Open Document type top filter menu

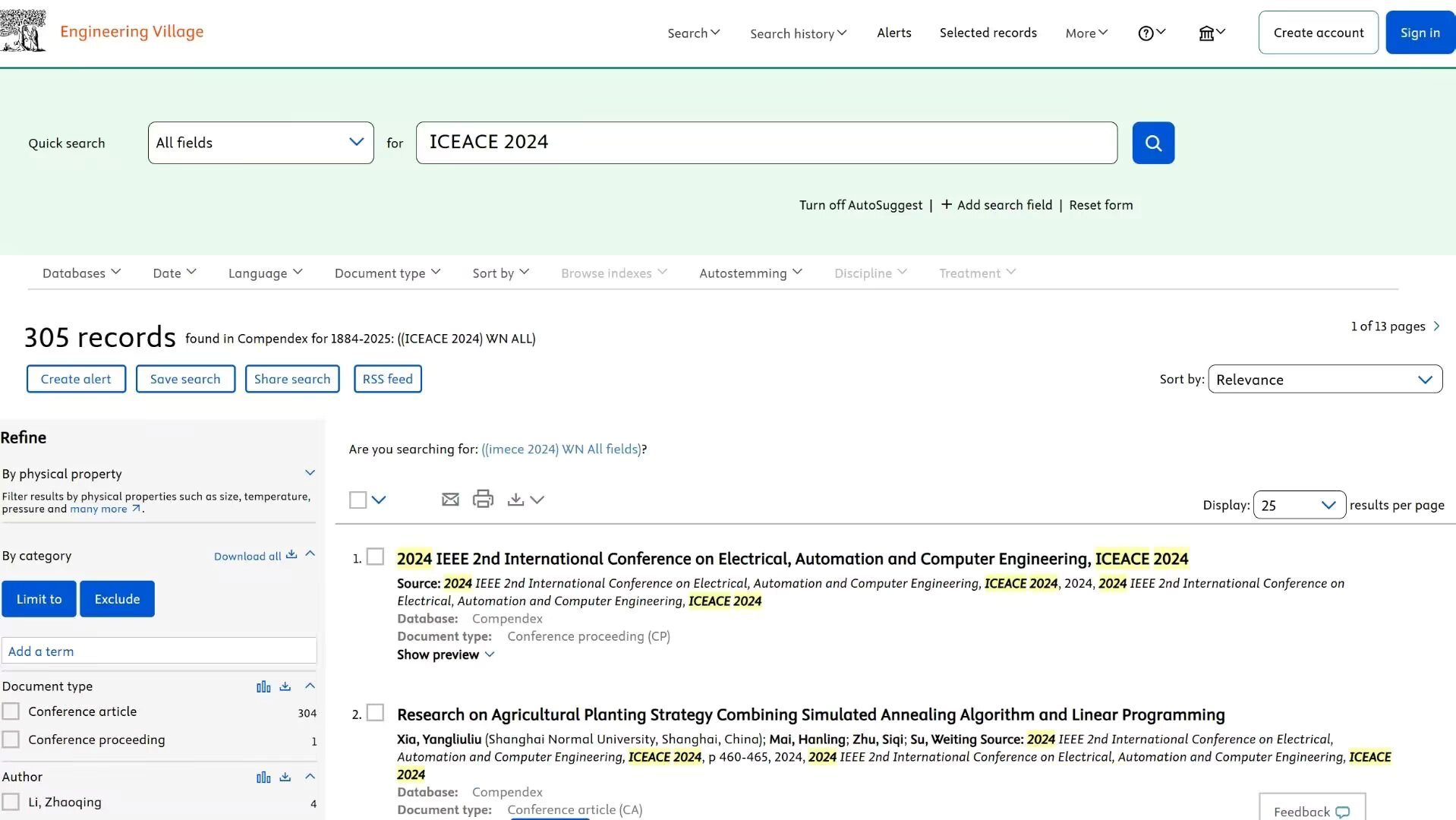[387, 273]
